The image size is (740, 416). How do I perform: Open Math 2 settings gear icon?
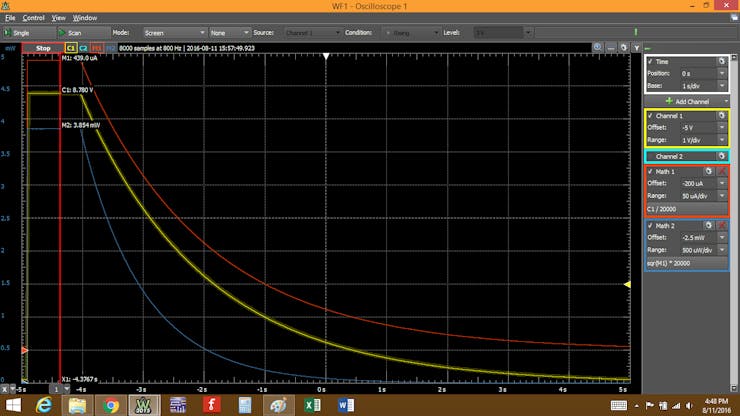[x=708, y=226]
